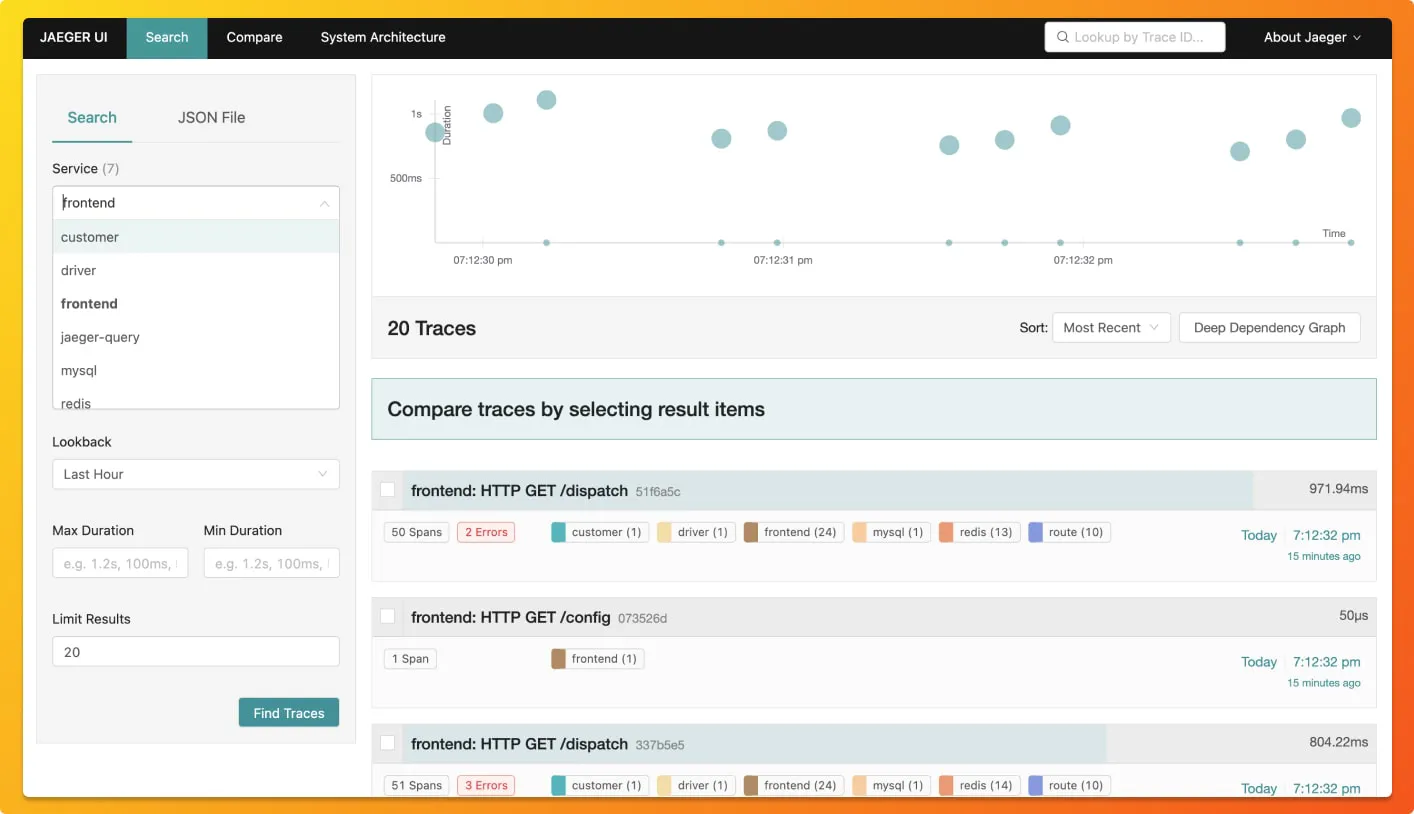The image size is (1414, 814).
Task: Go to the Compare page
Action: [254, 38]
